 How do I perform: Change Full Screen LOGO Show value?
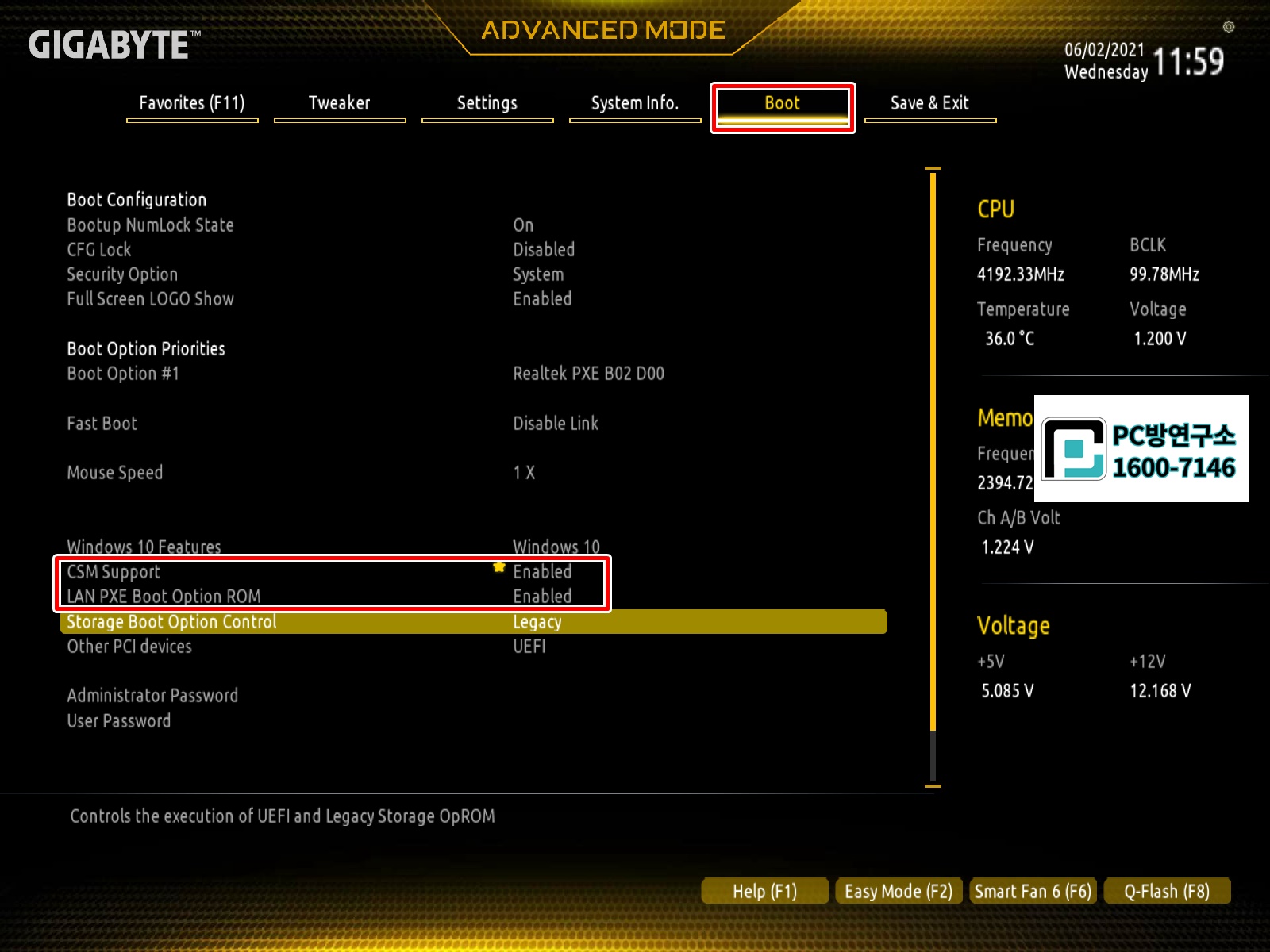(x=542, y=299)
